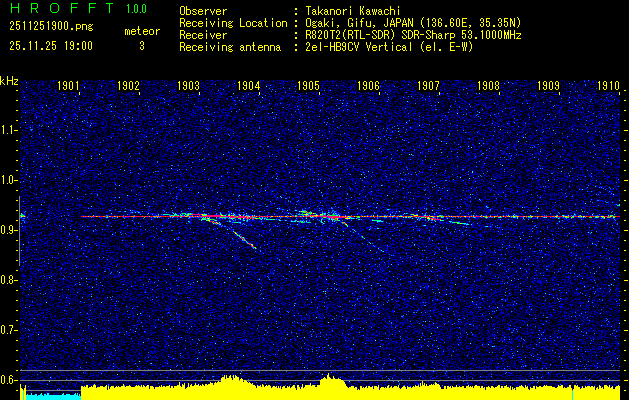Click the 1.1 kHz axis label
The width and height of the screenshot is (629, 400).
coord(8,130)
